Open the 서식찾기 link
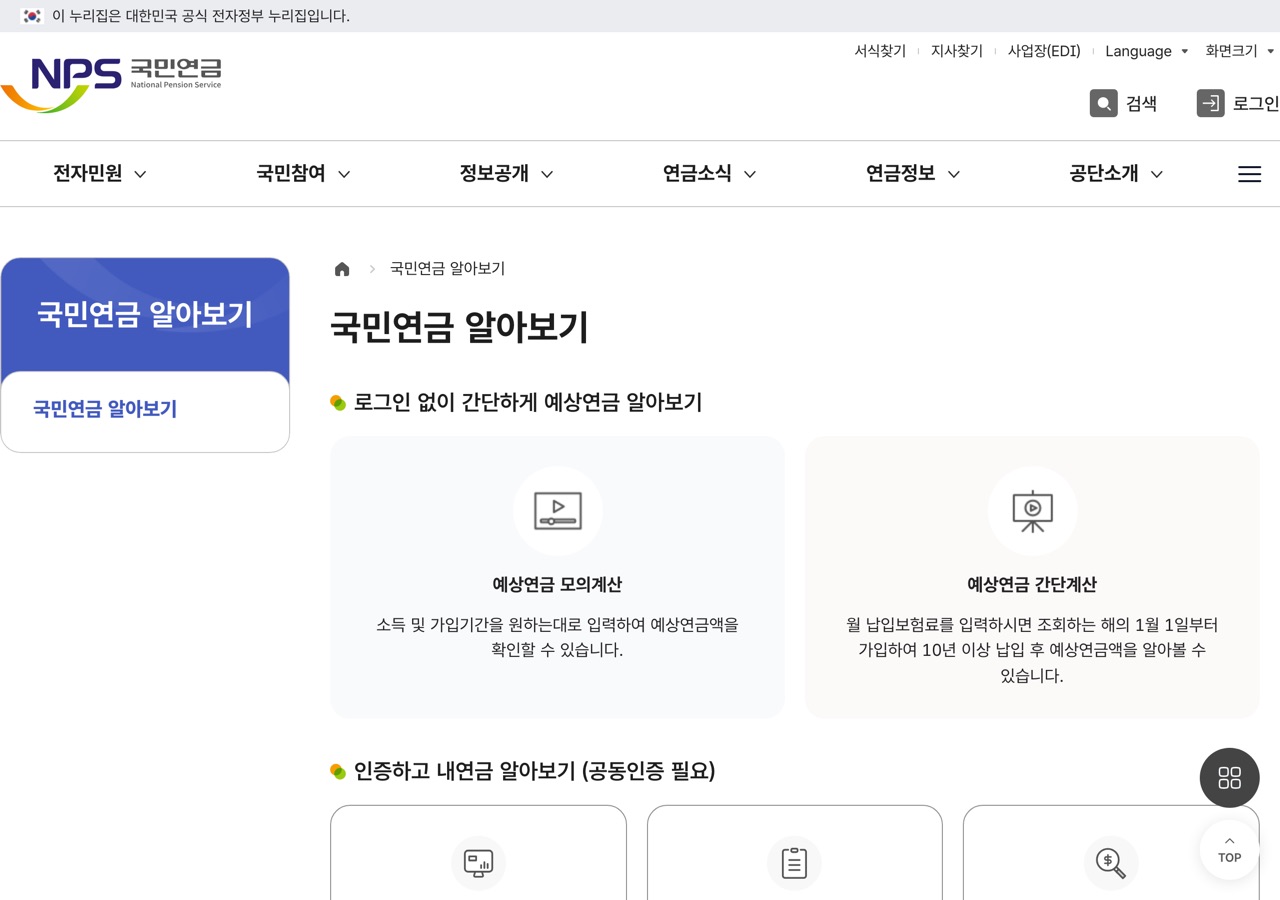This screenshot has width=1280, height=900. pos(880,51)
